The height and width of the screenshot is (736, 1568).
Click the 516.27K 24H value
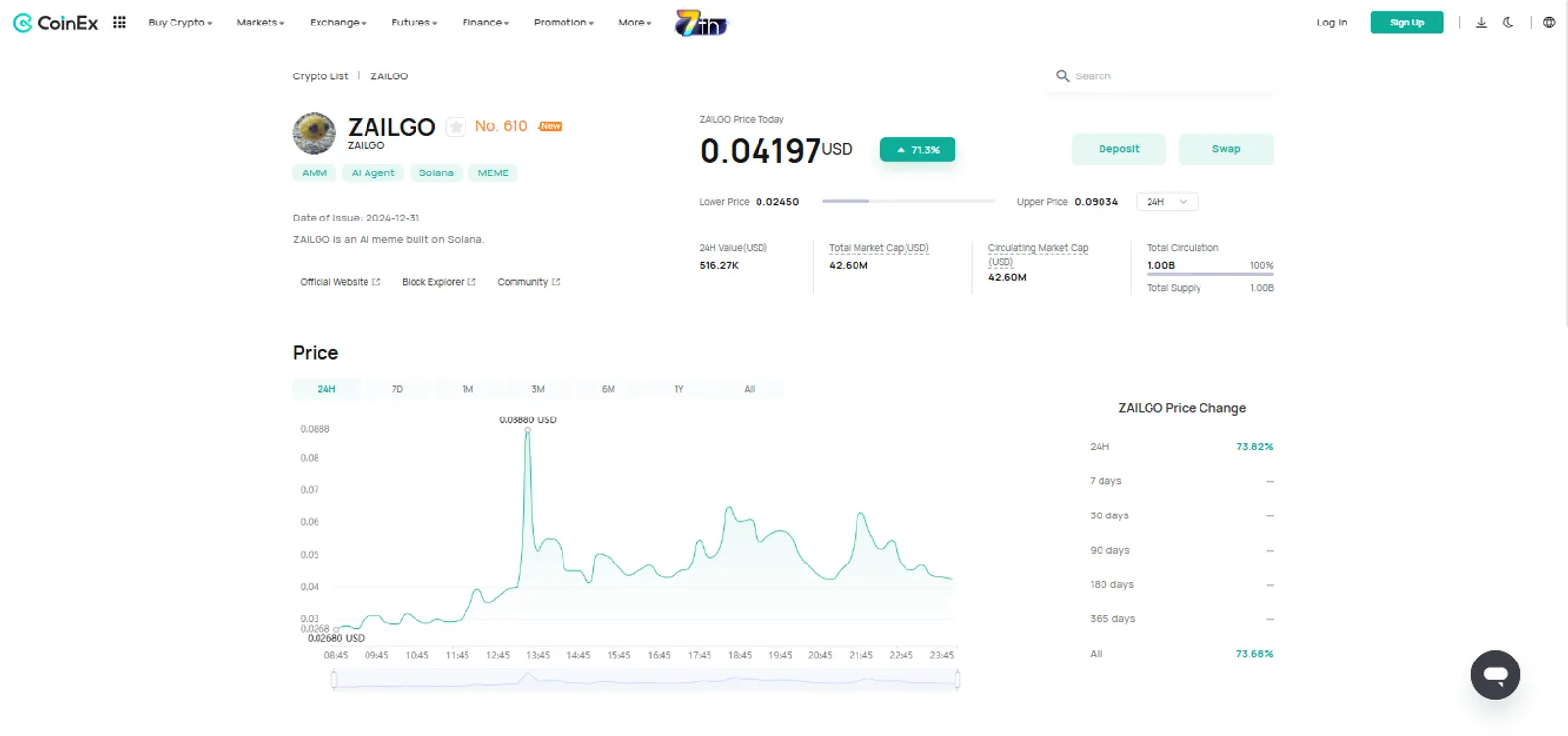tap(718, 266)
